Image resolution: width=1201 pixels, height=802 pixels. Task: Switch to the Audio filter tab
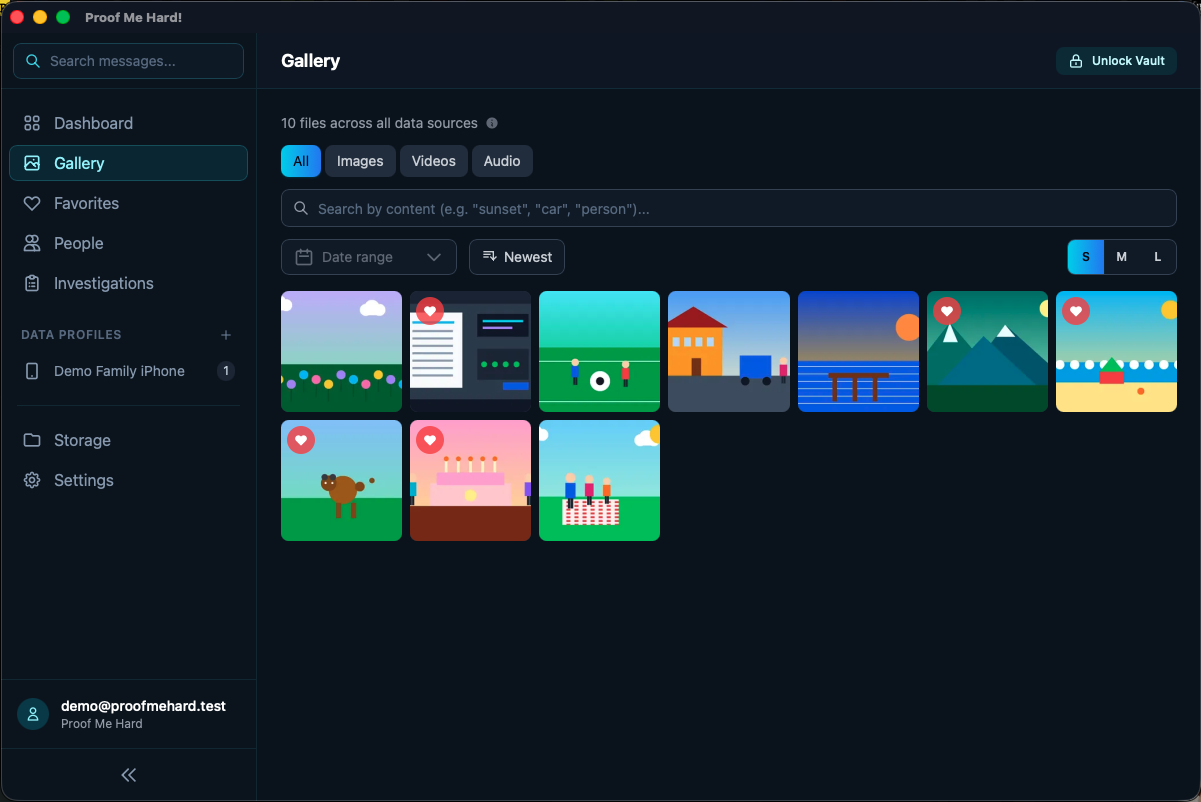pos(502,161)
